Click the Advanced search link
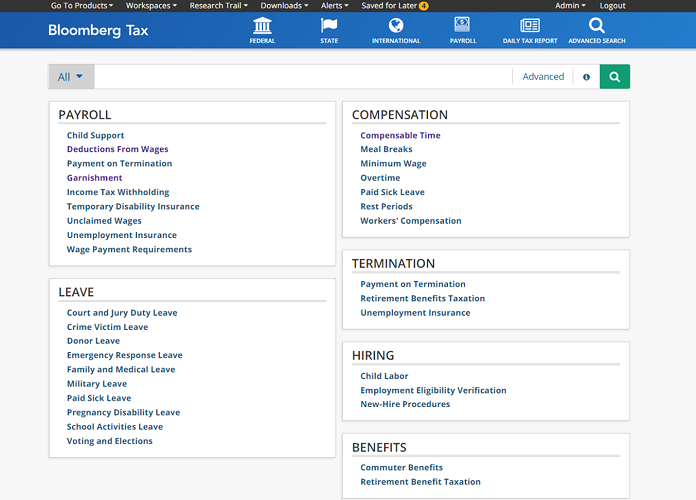The height and width of the screenshot is (500, 696). click(x=543, y=77)
